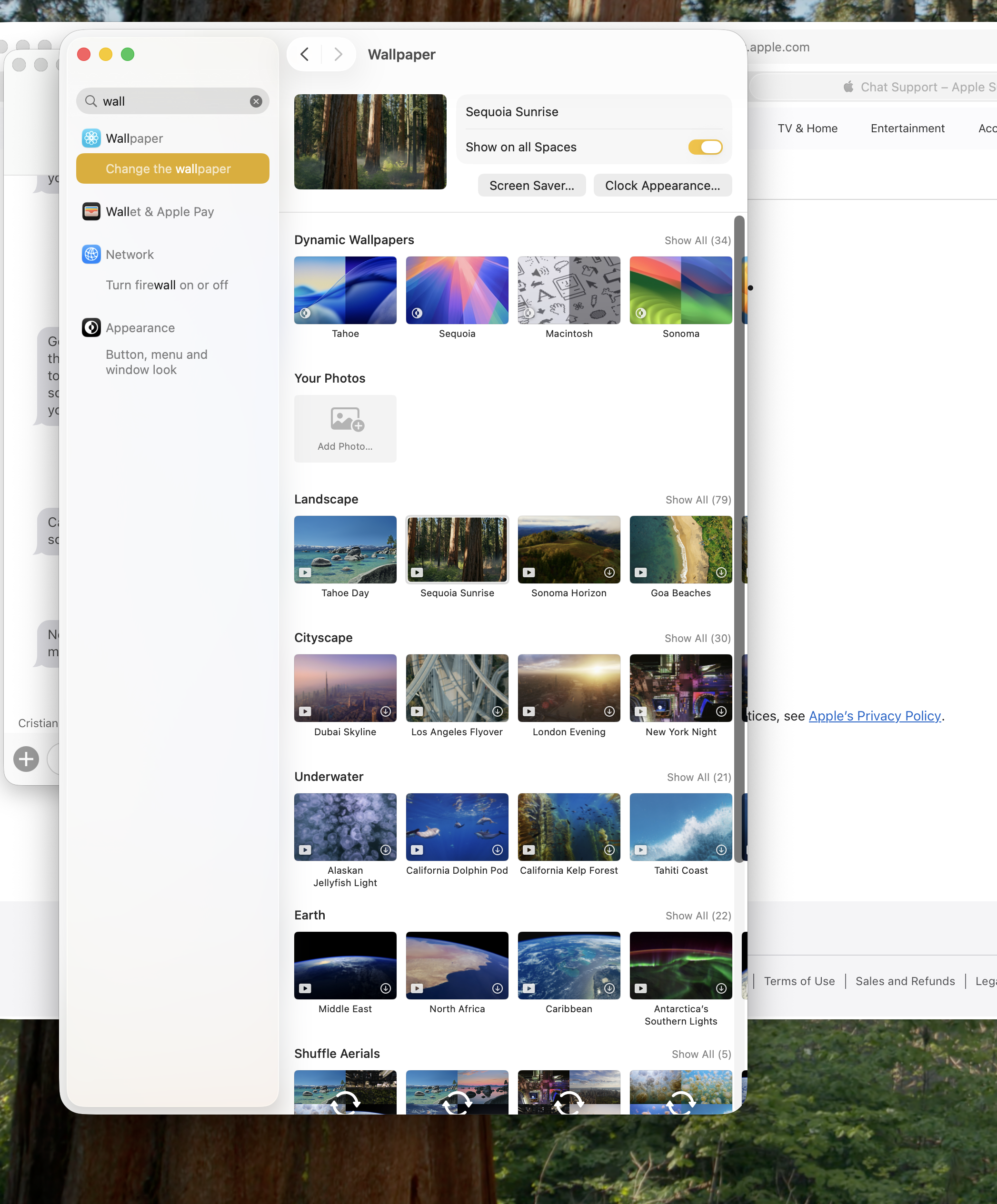Viewport: 997px width, 1204px height.
Task: Expand Show All (79) landscape wallpapers
Action: (x=698, y=499)
